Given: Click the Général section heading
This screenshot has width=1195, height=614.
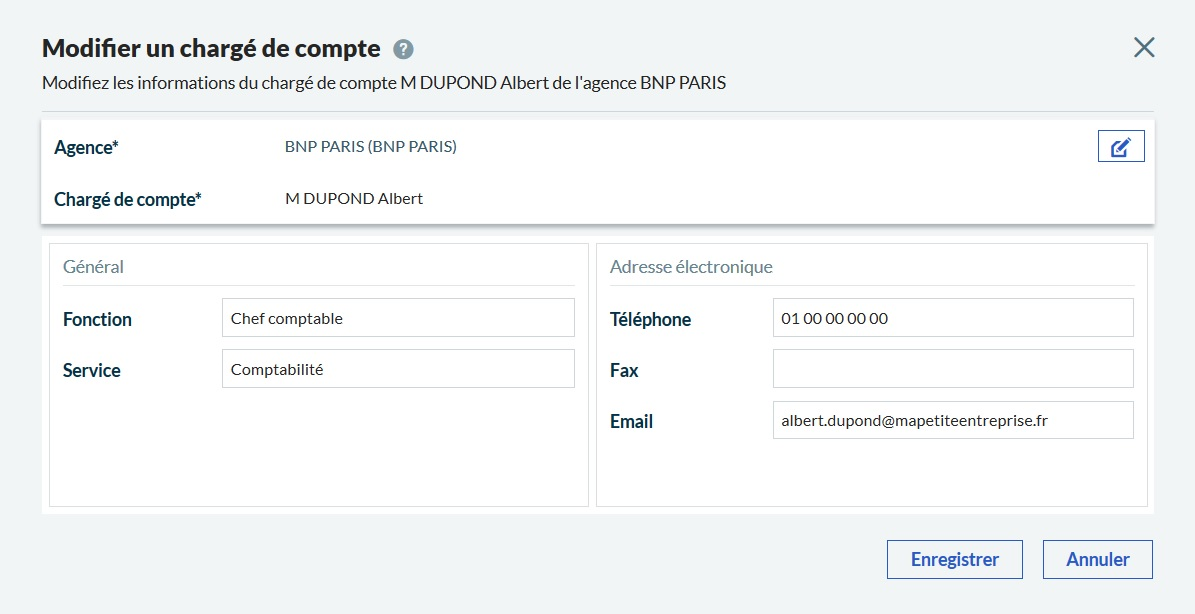Looking at the screenshot, I should coord(93,267).
